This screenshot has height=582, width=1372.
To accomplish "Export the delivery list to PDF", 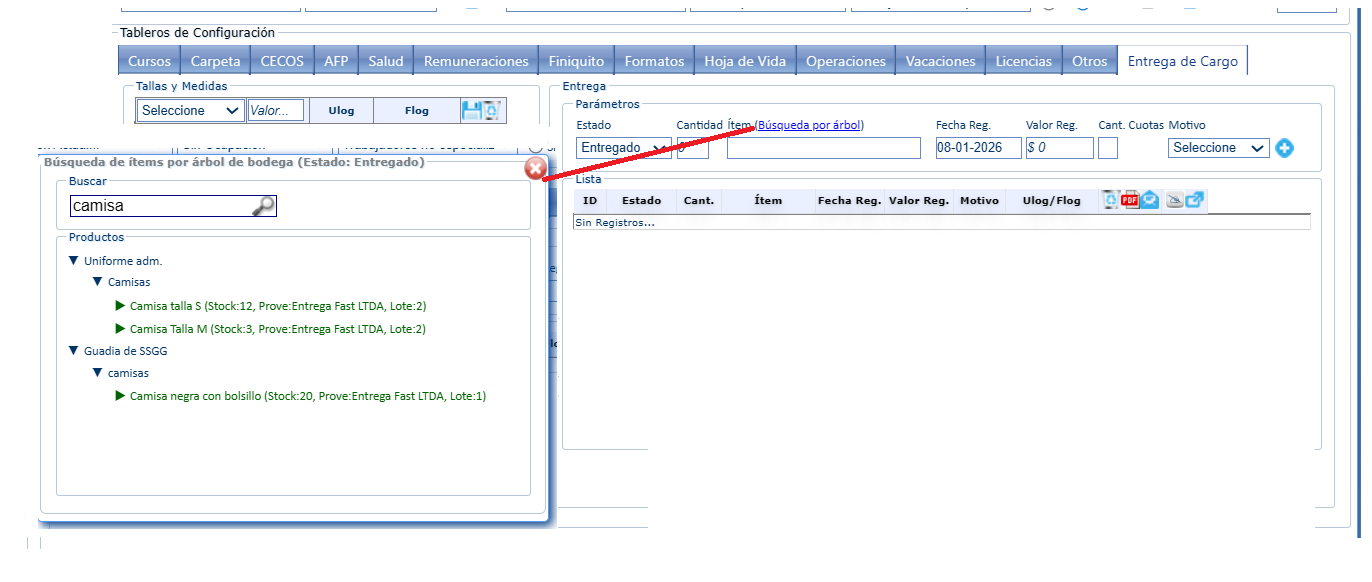I will (x=1130, y=200).
